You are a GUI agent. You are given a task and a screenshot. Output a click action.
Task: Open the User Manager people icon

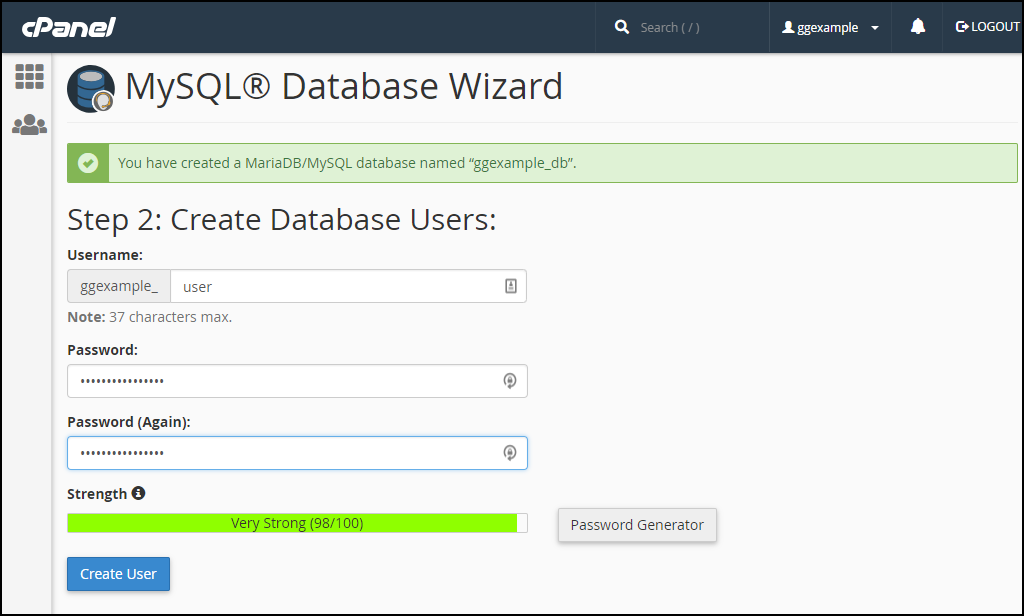coord(29,125)
